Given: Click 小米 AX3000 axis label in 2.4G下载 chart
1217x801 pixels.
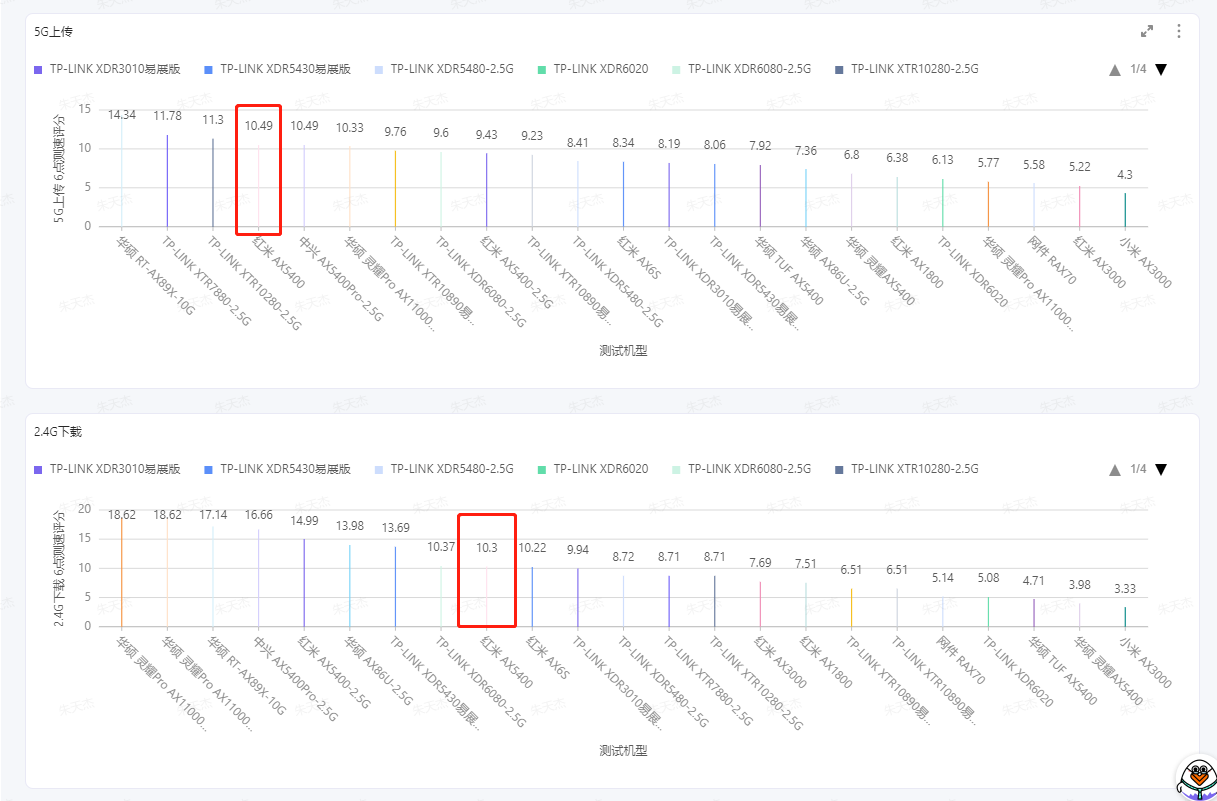Looking at the screenshot, I should click(x=1143, y=661).
